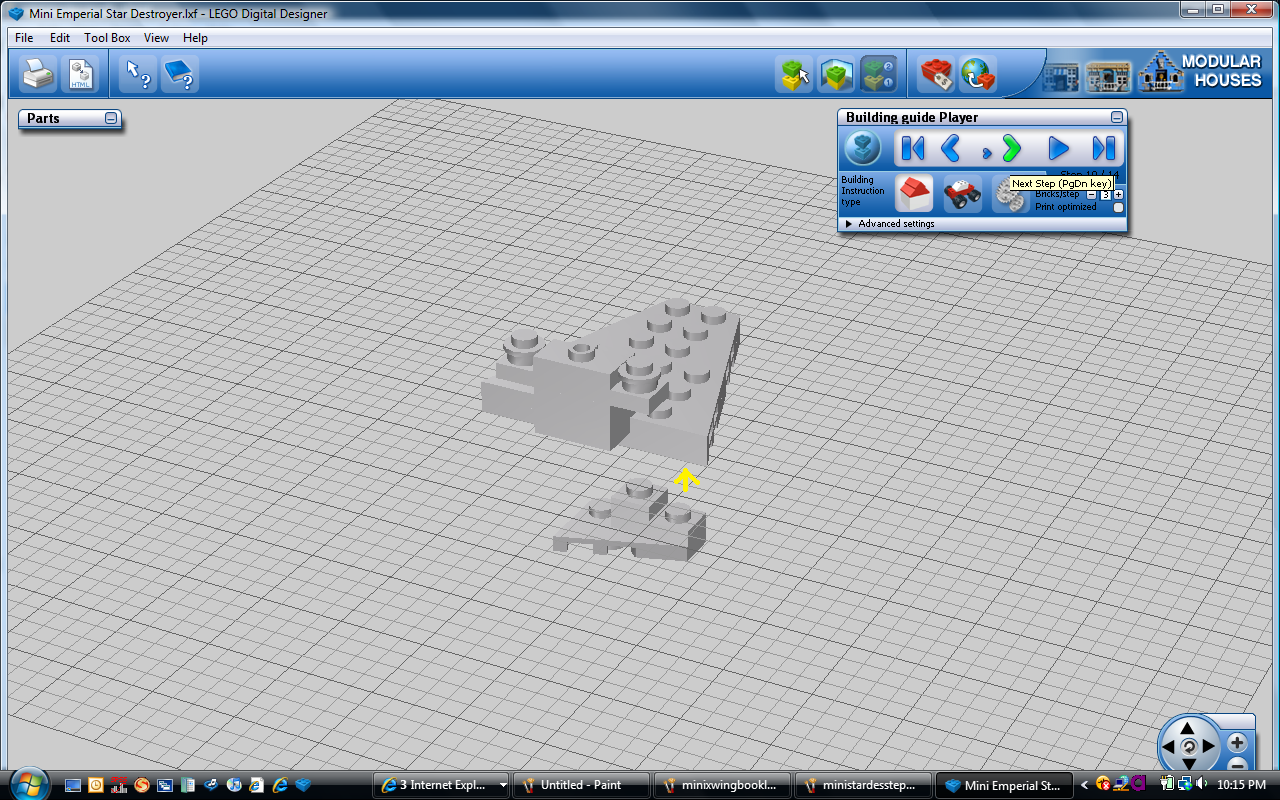Viewport: 1280px width, 800px height.
Task: Open the View menu
Action: [156, 38]
